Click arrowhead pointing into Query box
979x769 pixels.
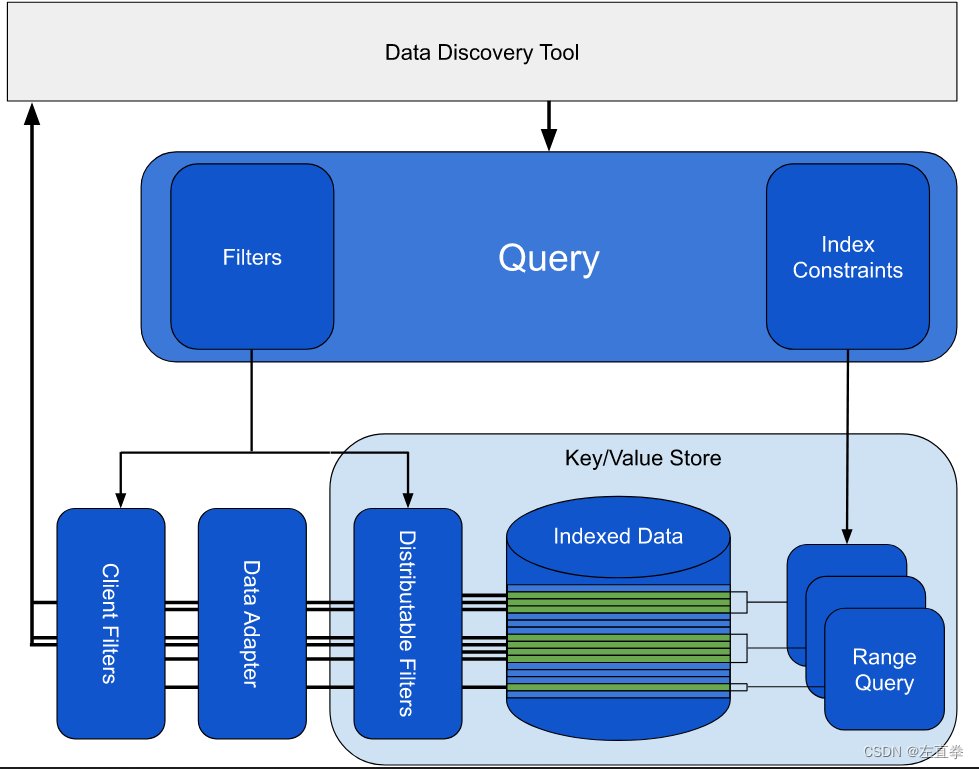tap(549, 139)
